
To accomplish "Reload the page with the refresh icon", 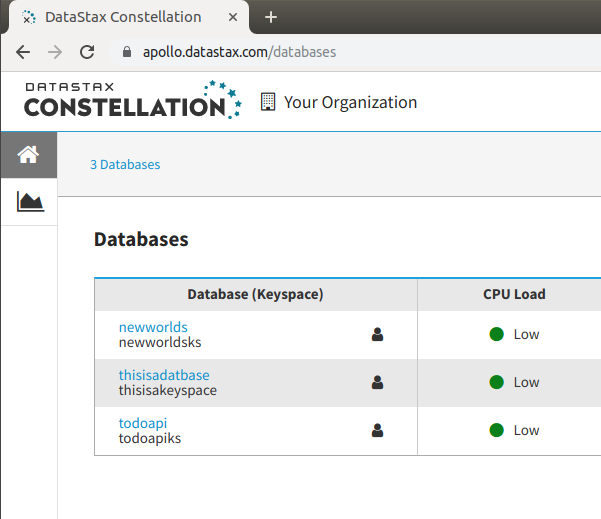I will point(87,52).
